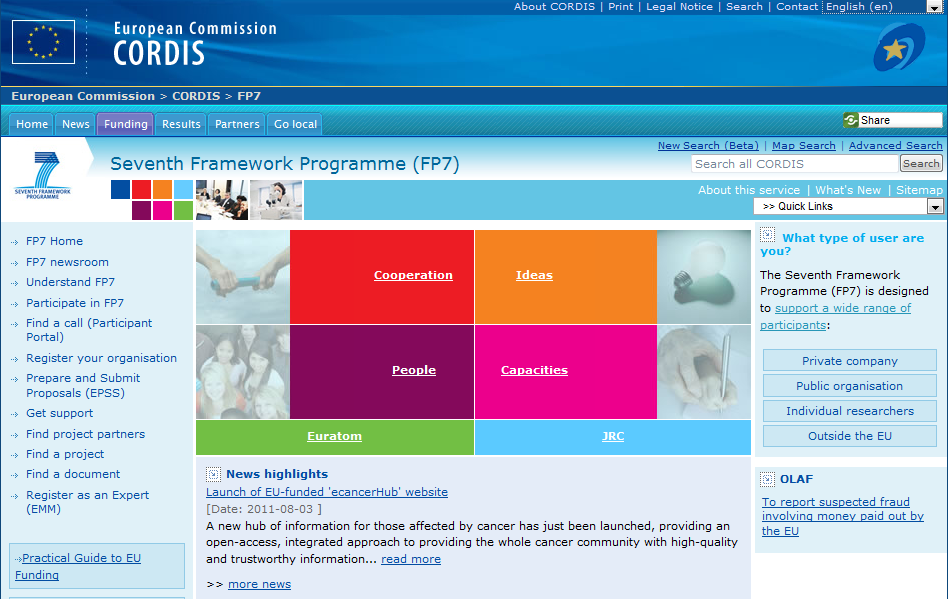Screen dimensions: 948x599
Task: Open the Home tab
Action: (x=31, y=124)
